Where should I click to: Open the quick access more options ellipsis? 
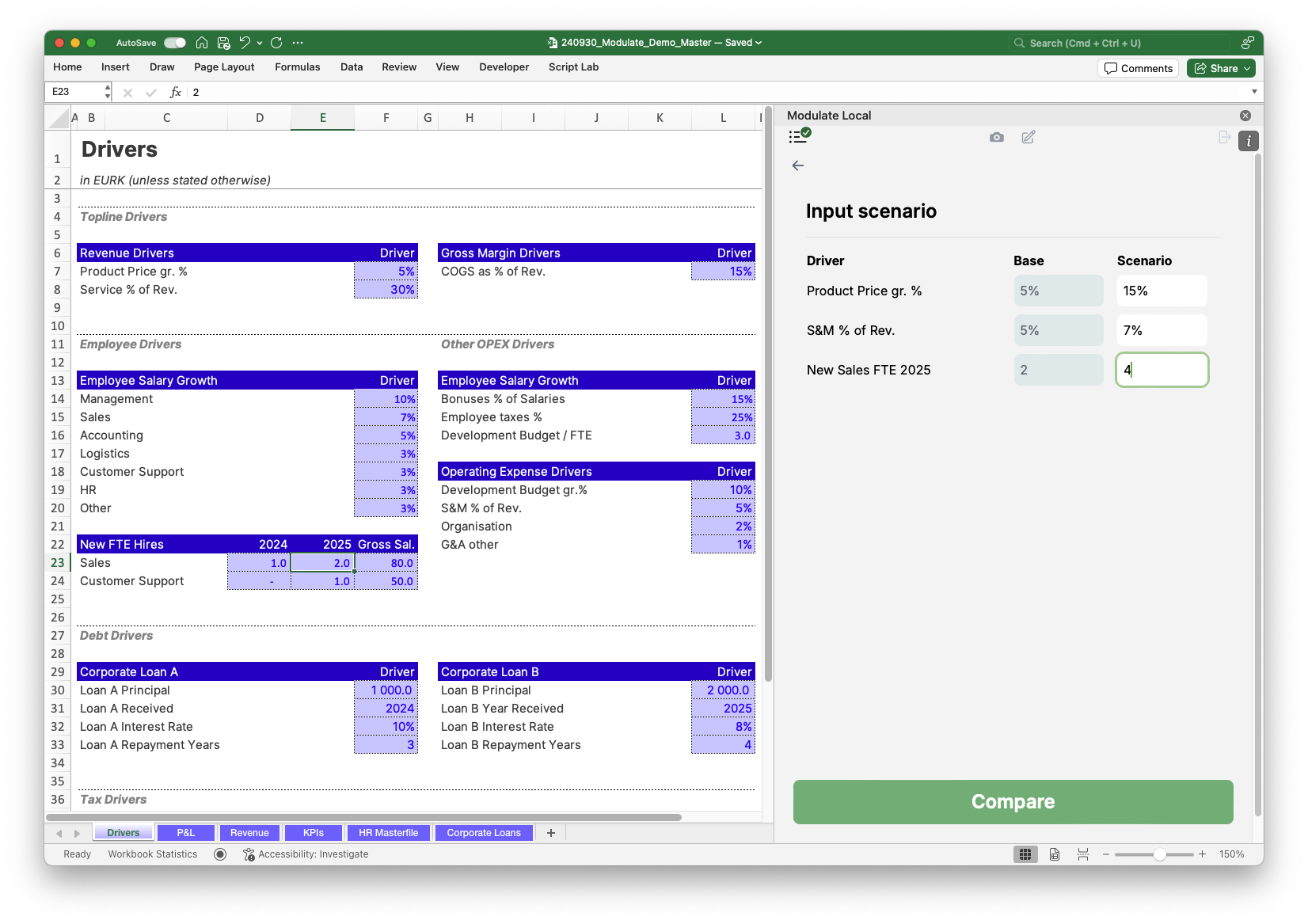tap(298, 43)
